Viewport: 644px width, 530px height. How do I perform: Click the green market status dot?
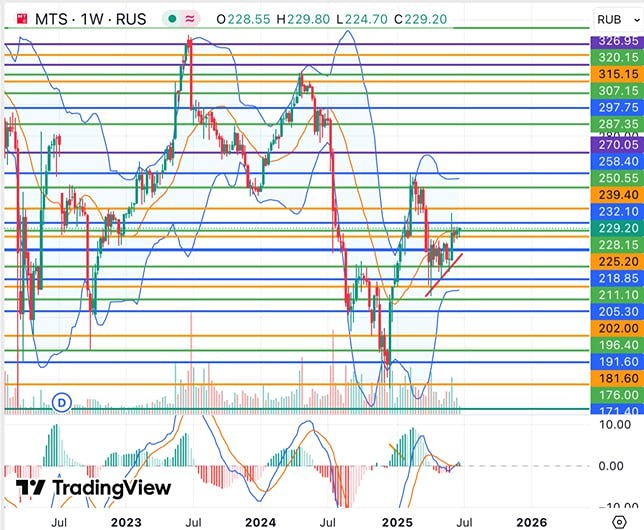(x=172, y=18)
